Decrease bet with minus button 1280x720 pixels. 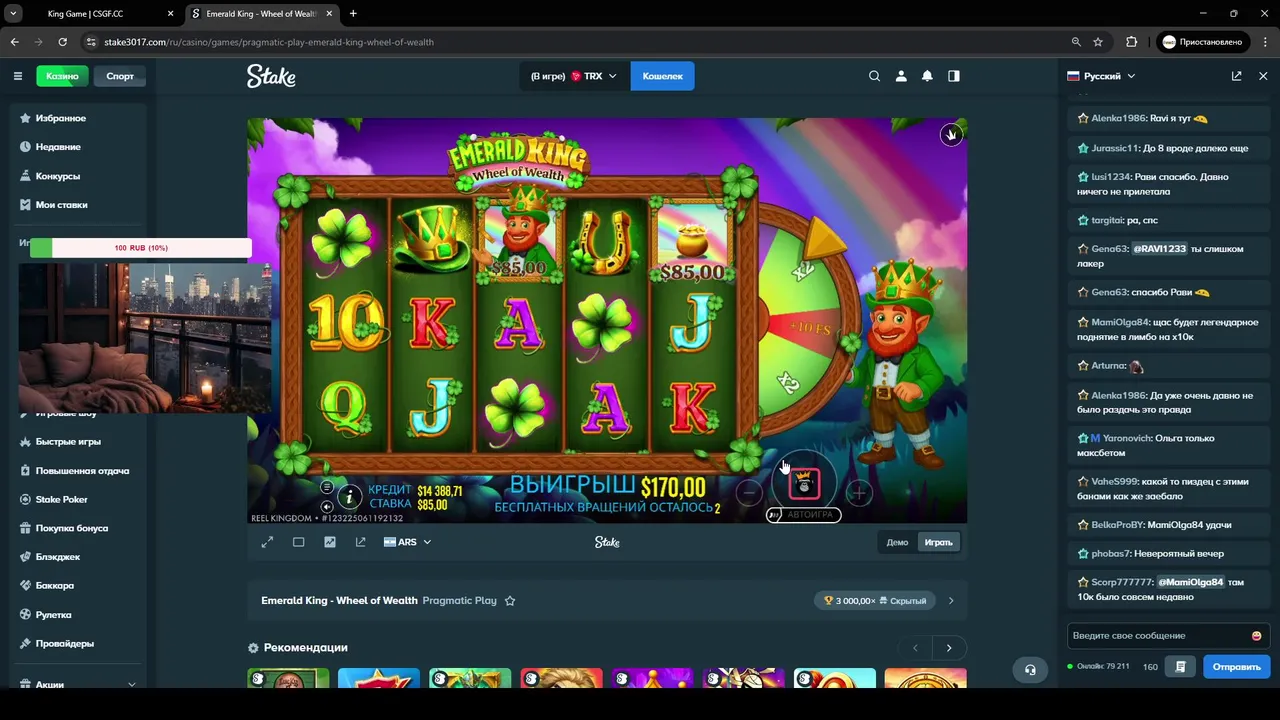[749, 492]
